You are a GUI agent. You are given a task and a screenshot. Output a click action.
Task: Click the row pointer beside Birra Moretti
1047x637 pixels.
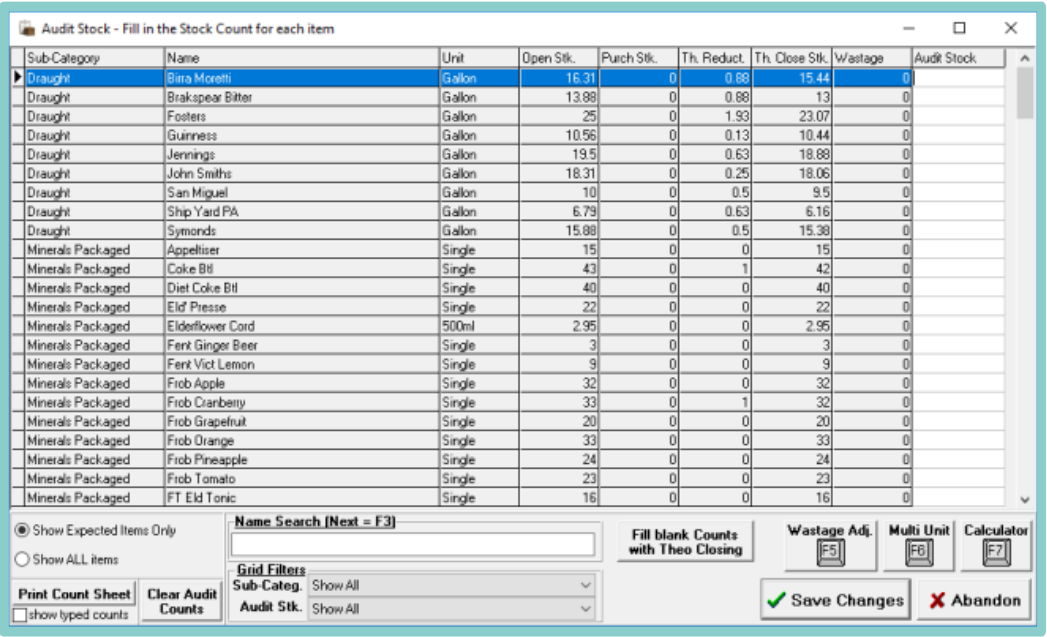pyautogui.click(x=17, y=77)
